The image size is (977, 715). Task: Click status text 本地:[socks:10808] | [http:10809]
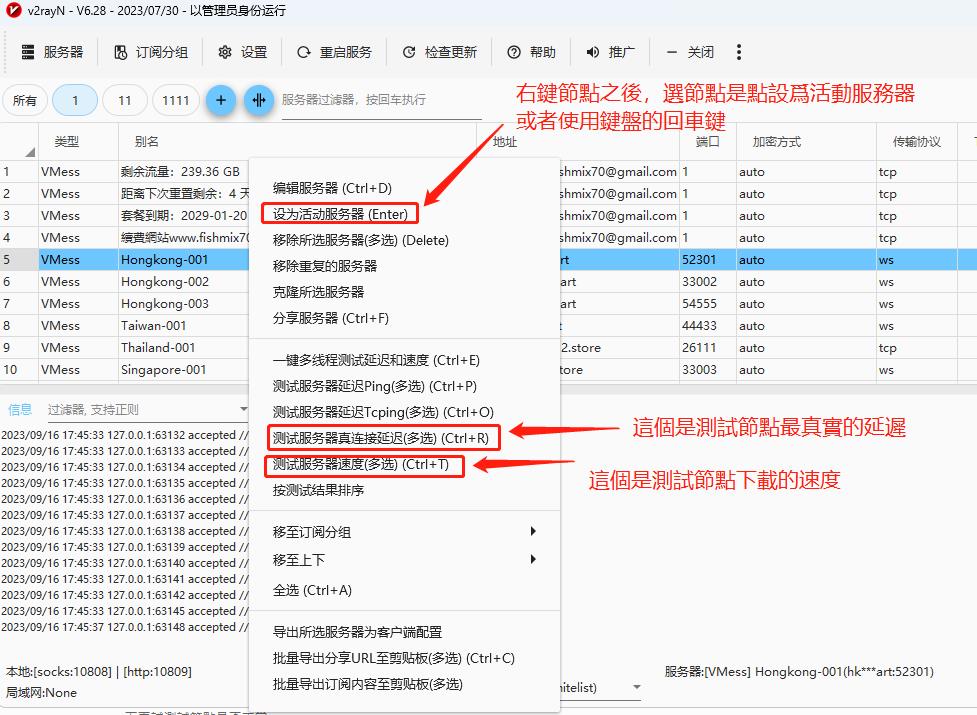(99, 671)
